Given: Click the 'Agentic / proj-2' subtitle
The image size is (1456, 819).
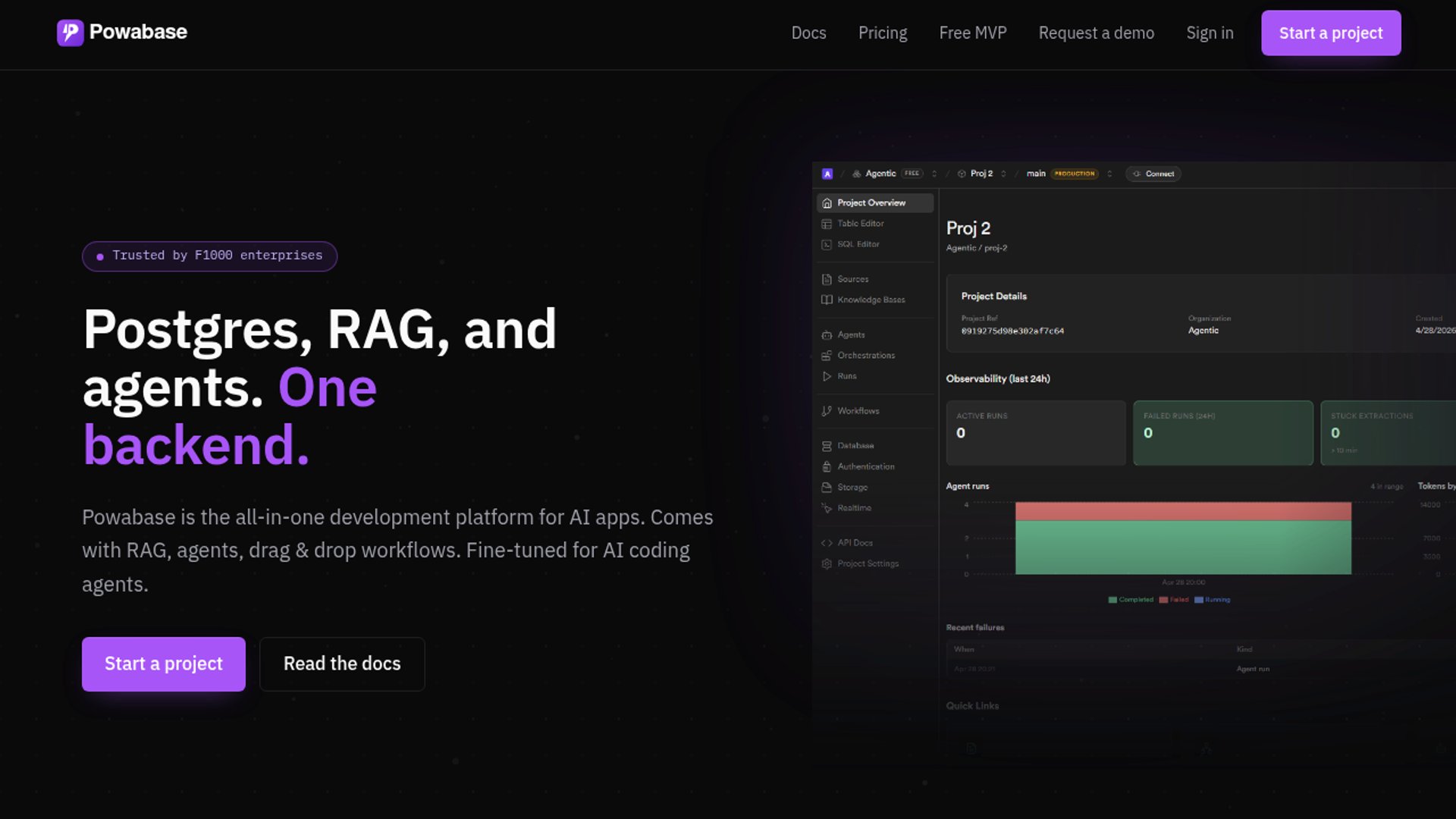Looking at the screenshot, I should (x=977, y=248).
